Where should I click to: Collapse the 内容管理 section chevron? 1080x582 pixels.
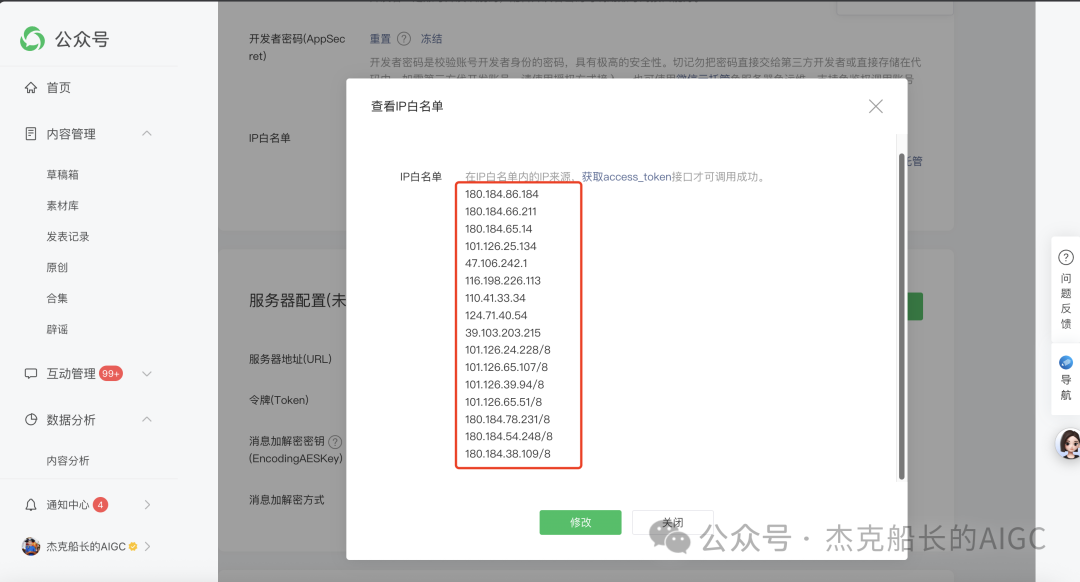(x=147, y=133)
